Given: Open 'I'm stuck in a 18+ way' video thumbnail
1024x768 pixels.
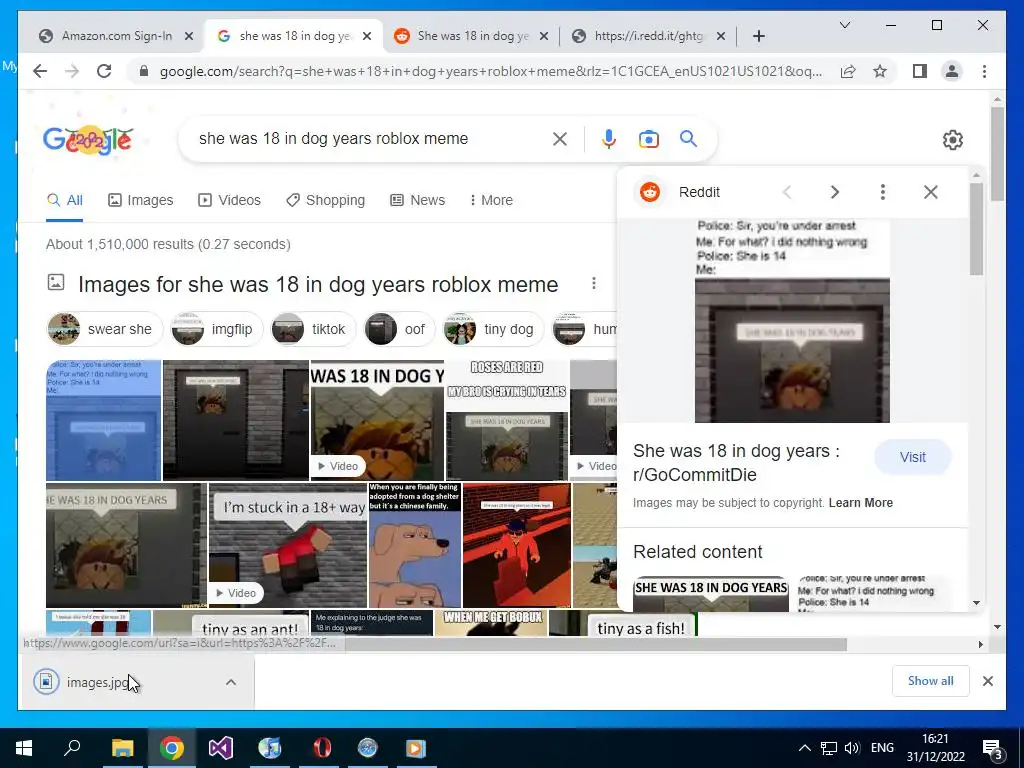Looking at the screenshot, I should pyautogui.click(x=288, y=545).
